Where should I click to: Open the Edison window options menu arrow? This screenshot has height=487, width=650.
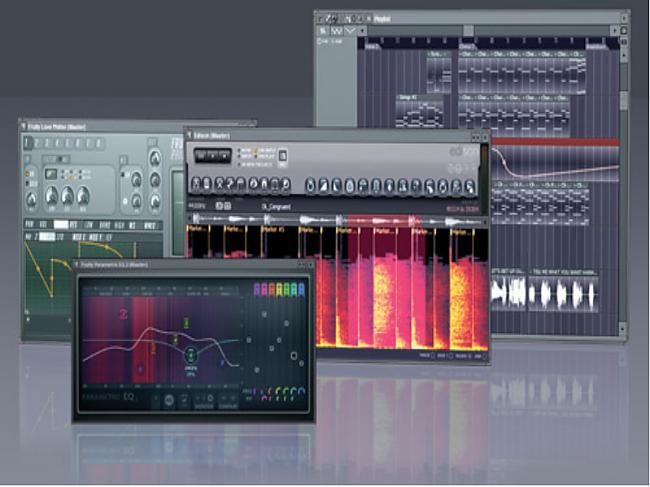coord(190,133)
